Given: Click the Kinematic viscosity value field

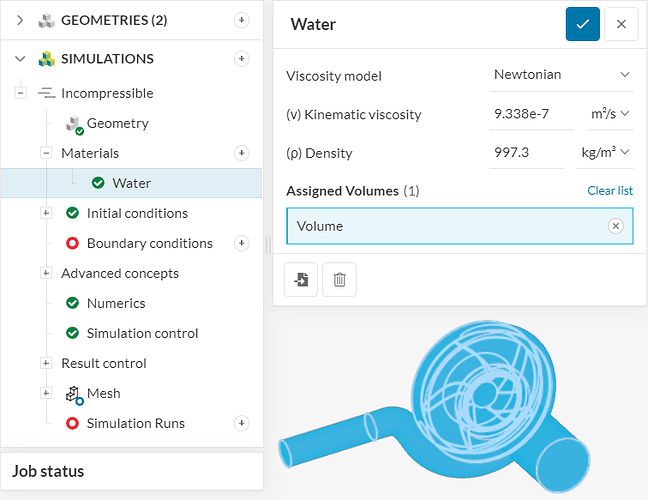Looking at the screenshot, I should click(530, 114).
